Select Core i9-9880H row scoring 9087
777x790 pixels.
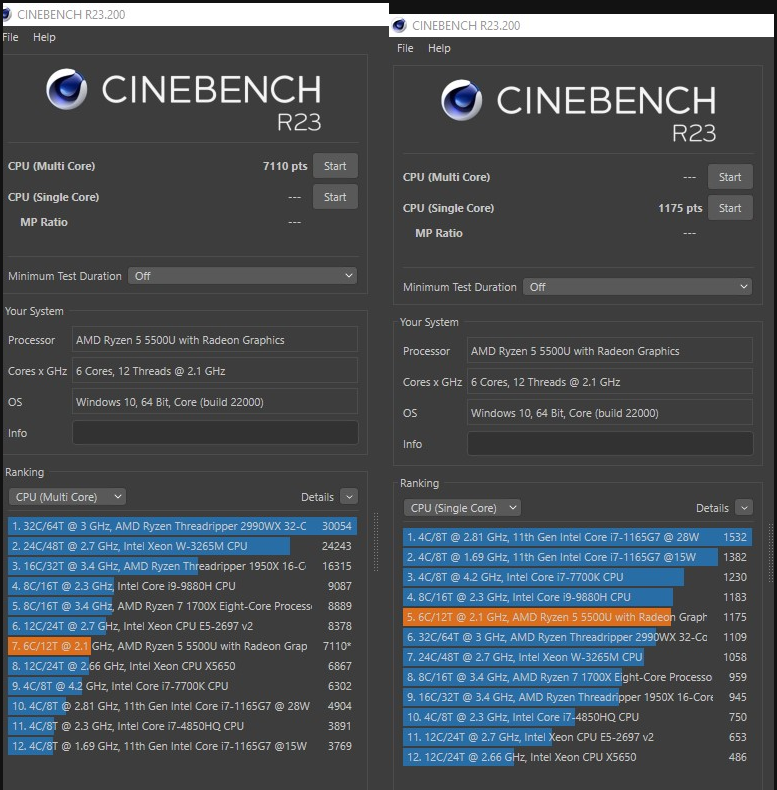pos(182,586)
